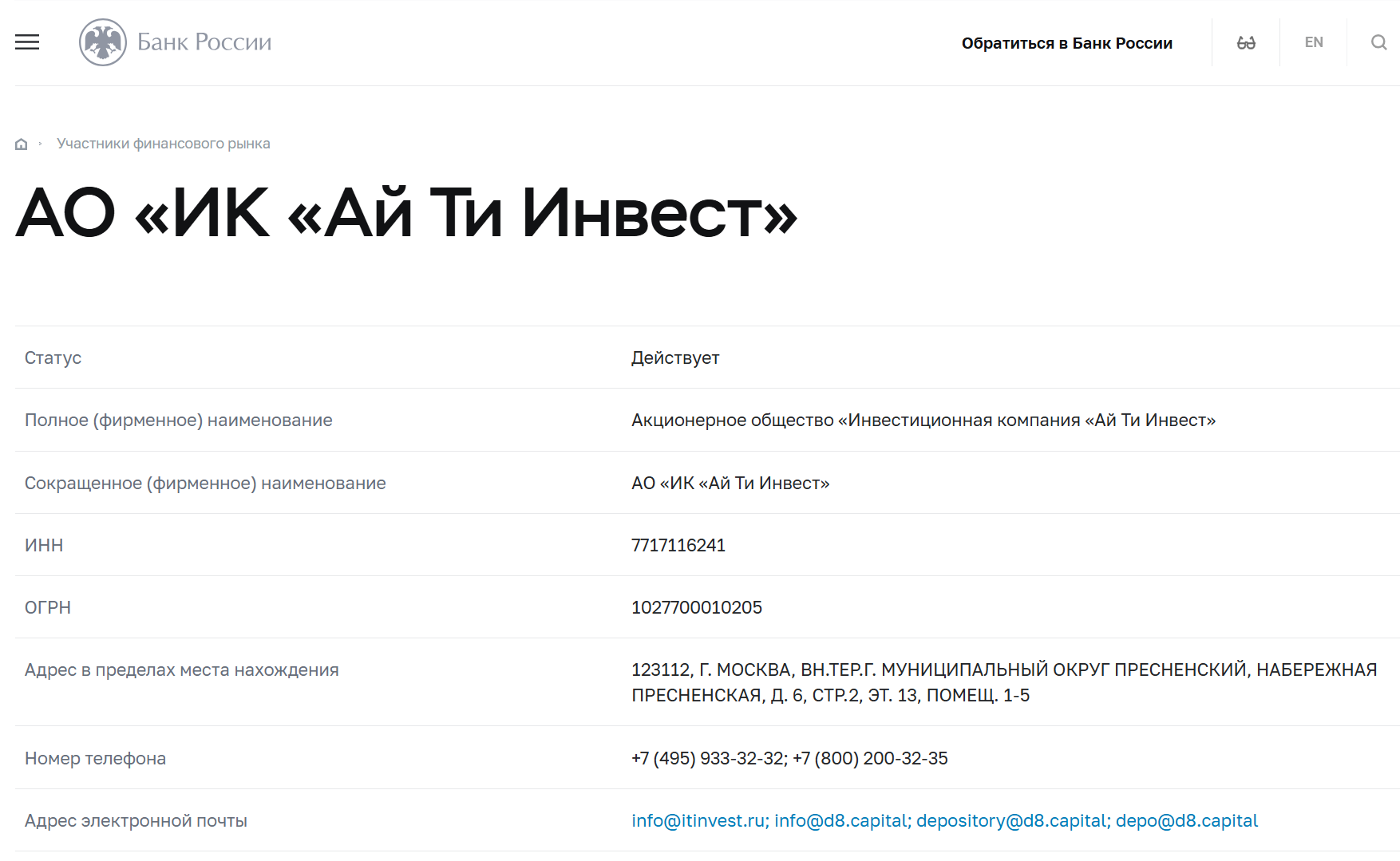Click the INN value 7717116241
Screen dimensions: 1400x861
678,545
